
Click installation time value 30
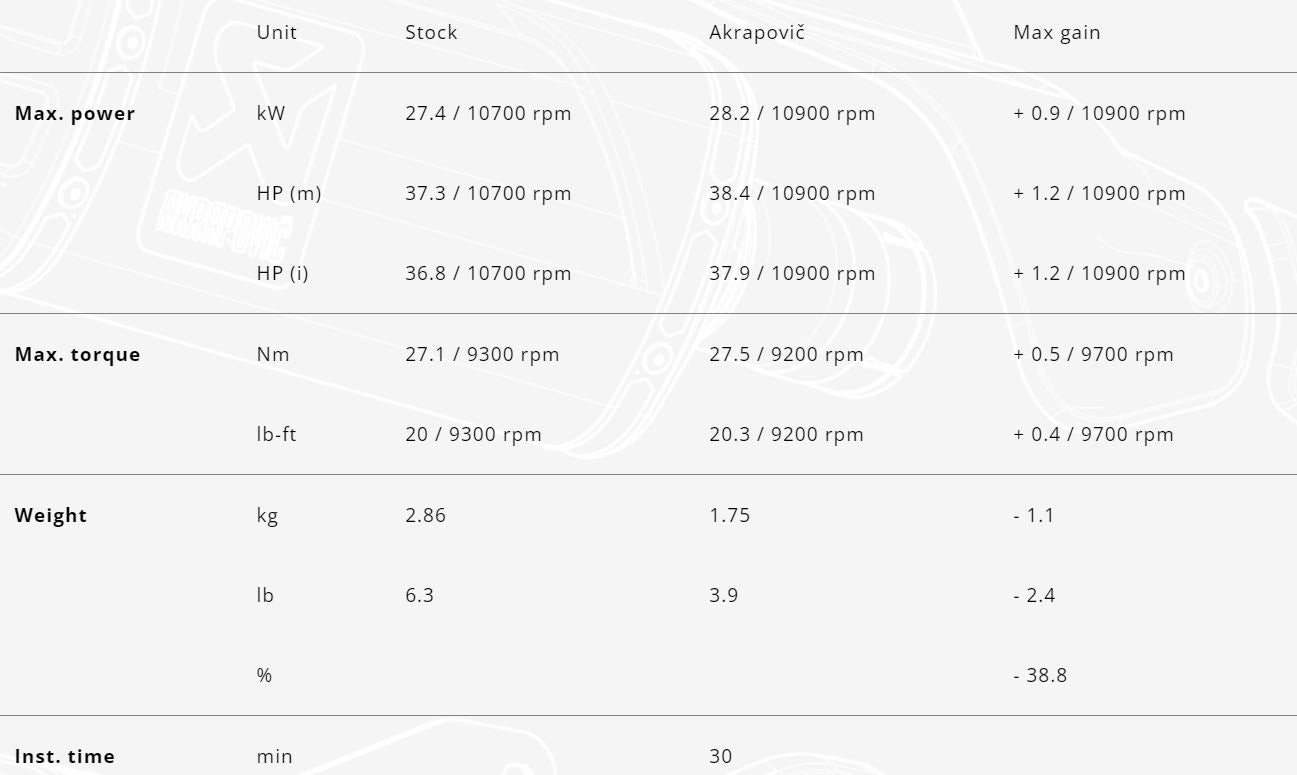(721, 757)
